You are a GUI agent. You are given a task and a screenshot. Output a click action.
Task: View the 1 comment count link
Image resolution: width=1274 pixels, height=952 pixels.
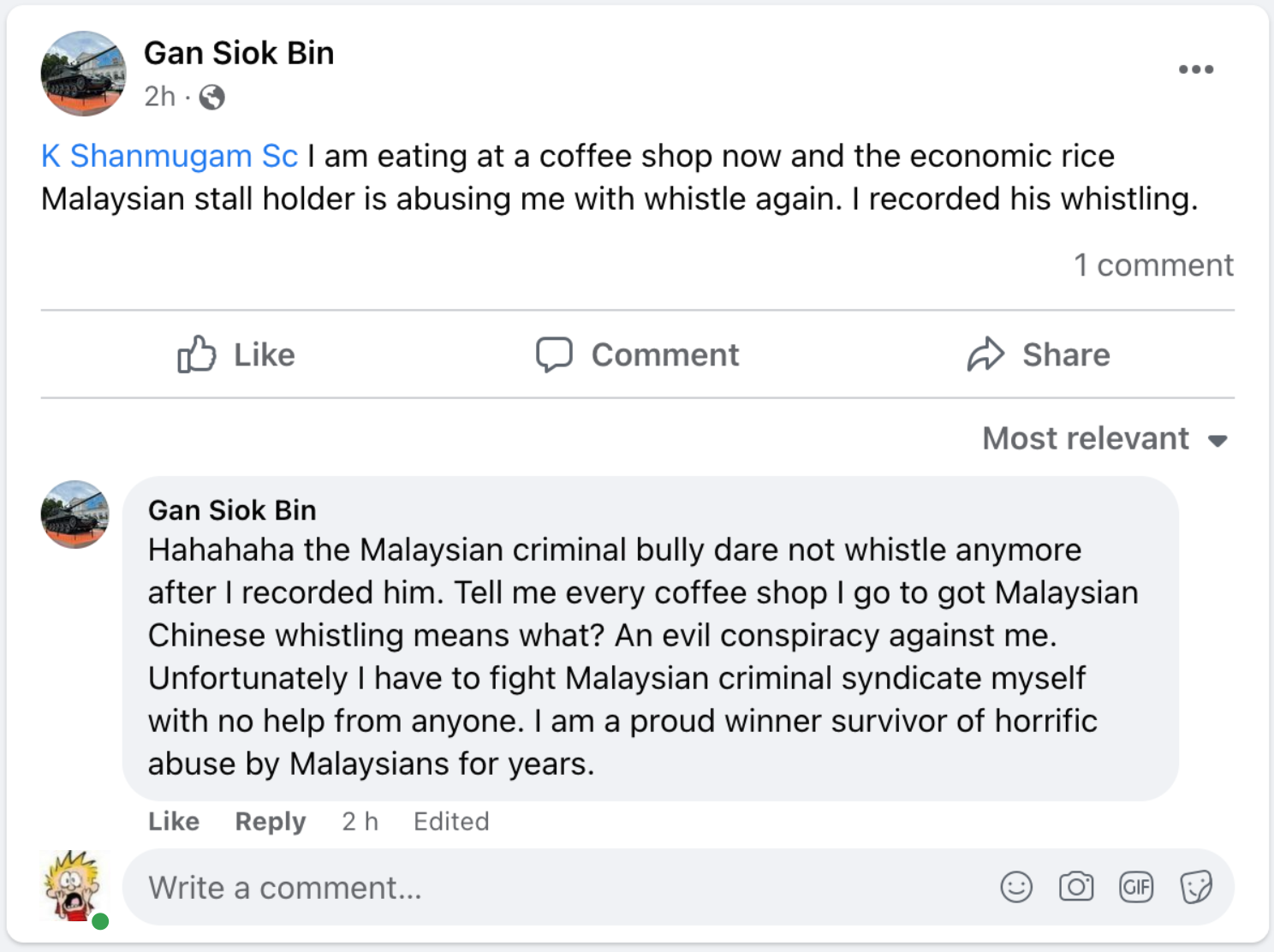pos(1152,265)
